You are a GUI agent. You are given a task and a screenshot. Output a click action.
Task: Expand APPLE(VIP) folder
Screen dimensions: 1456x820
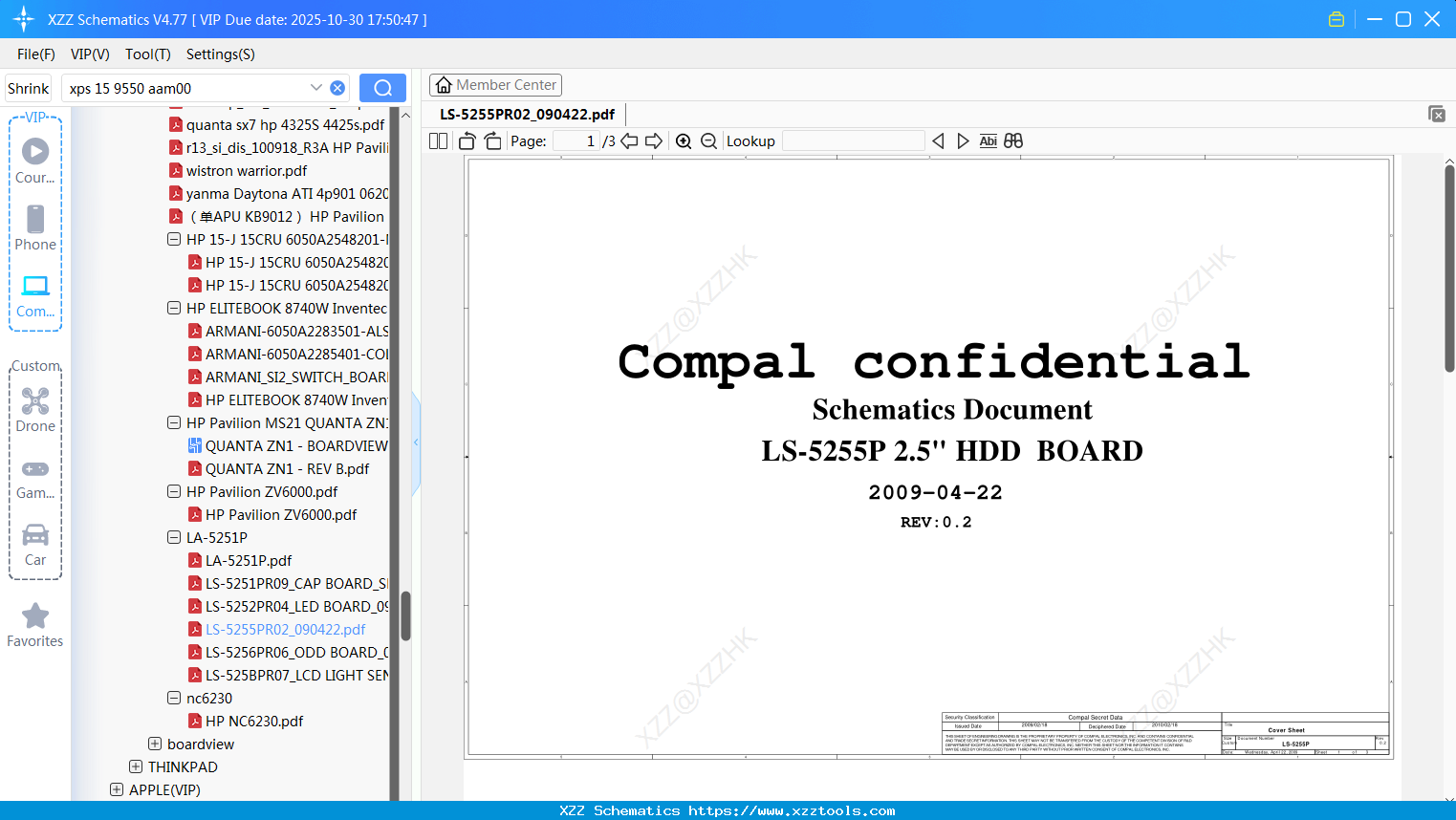click(117, 789)
